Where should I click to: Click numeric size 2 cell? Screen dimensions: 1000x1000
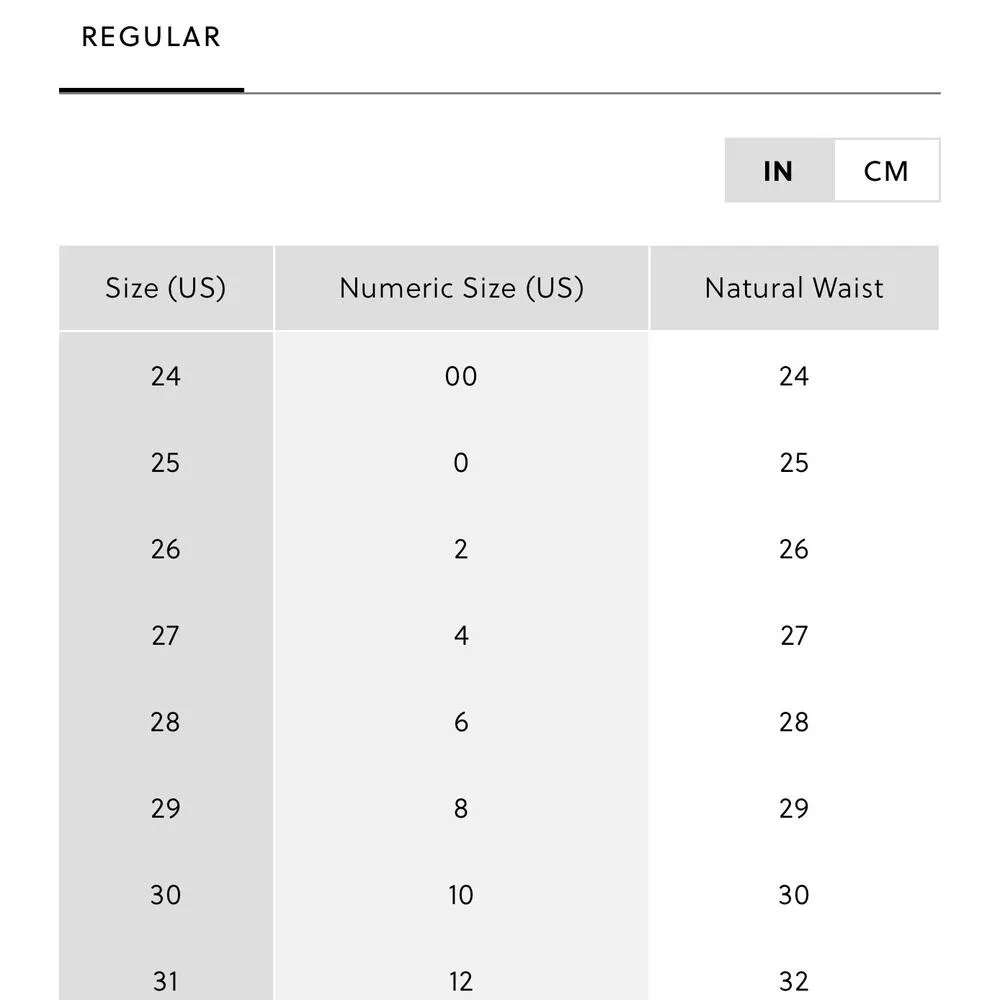tap(461, 549)
